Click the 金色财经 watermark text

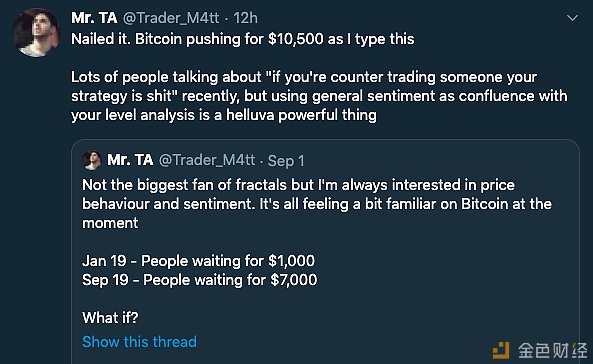click(x=553, y=350)
